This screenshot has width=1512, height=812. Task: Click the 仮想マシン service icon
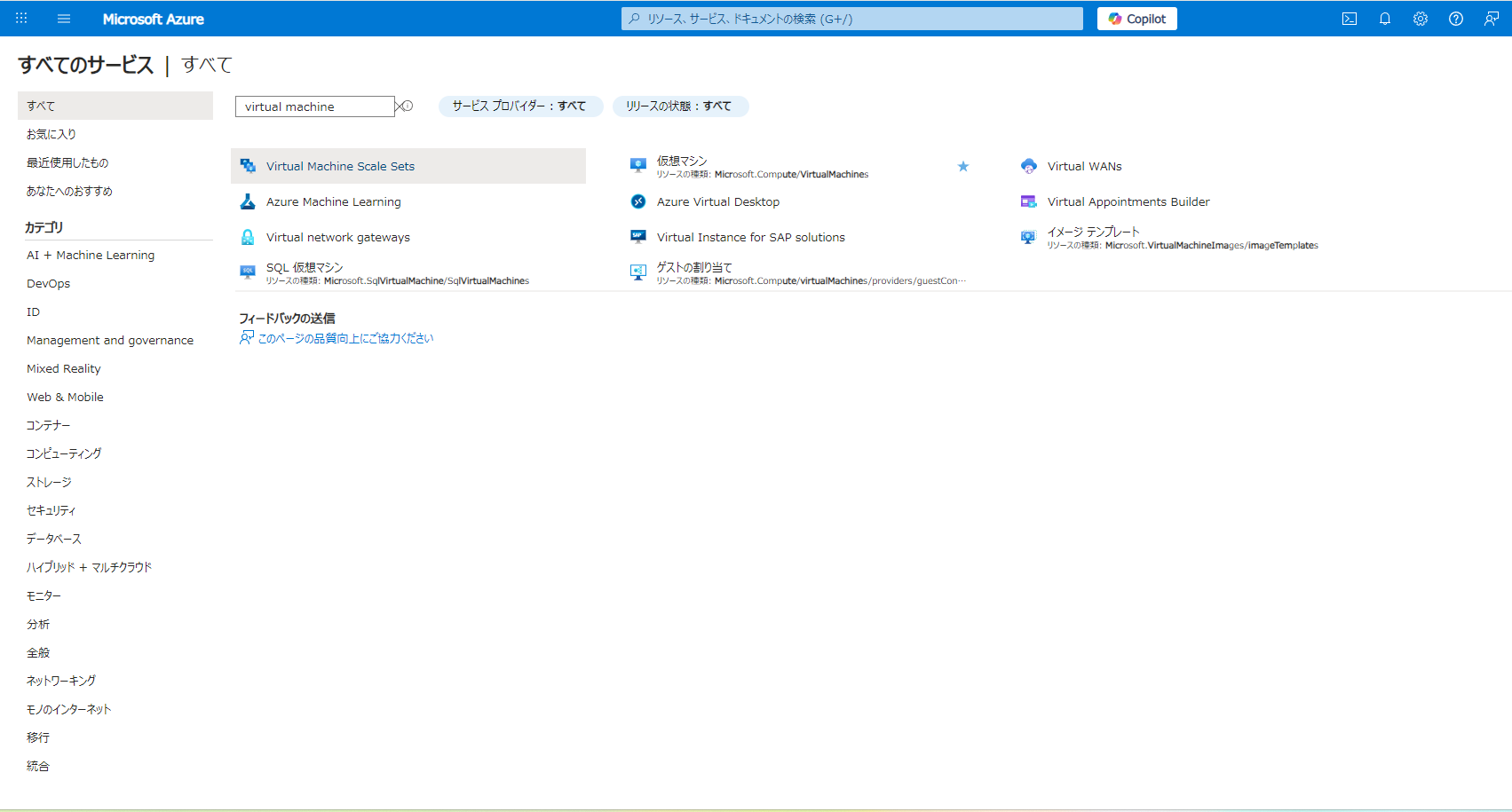click(638, 166)
